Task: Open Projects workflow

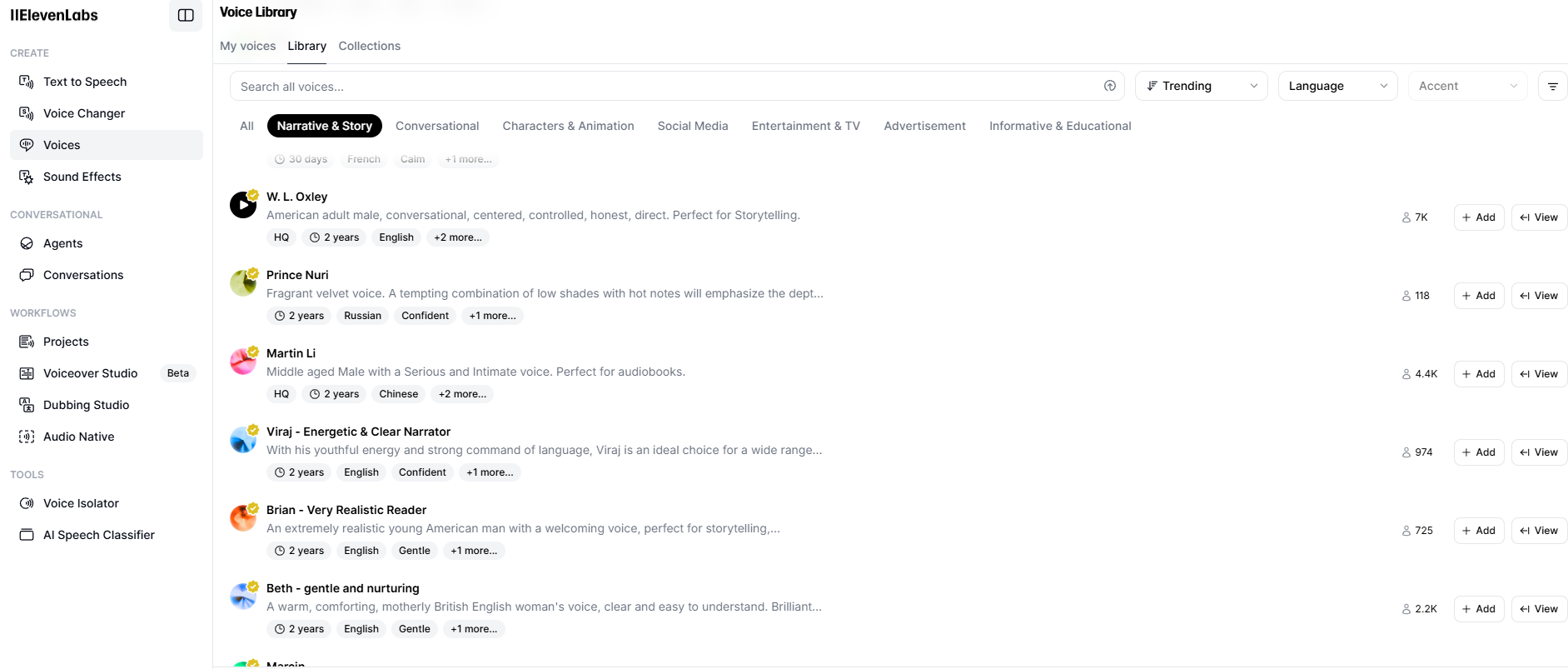Action: [x=107, y=342]
